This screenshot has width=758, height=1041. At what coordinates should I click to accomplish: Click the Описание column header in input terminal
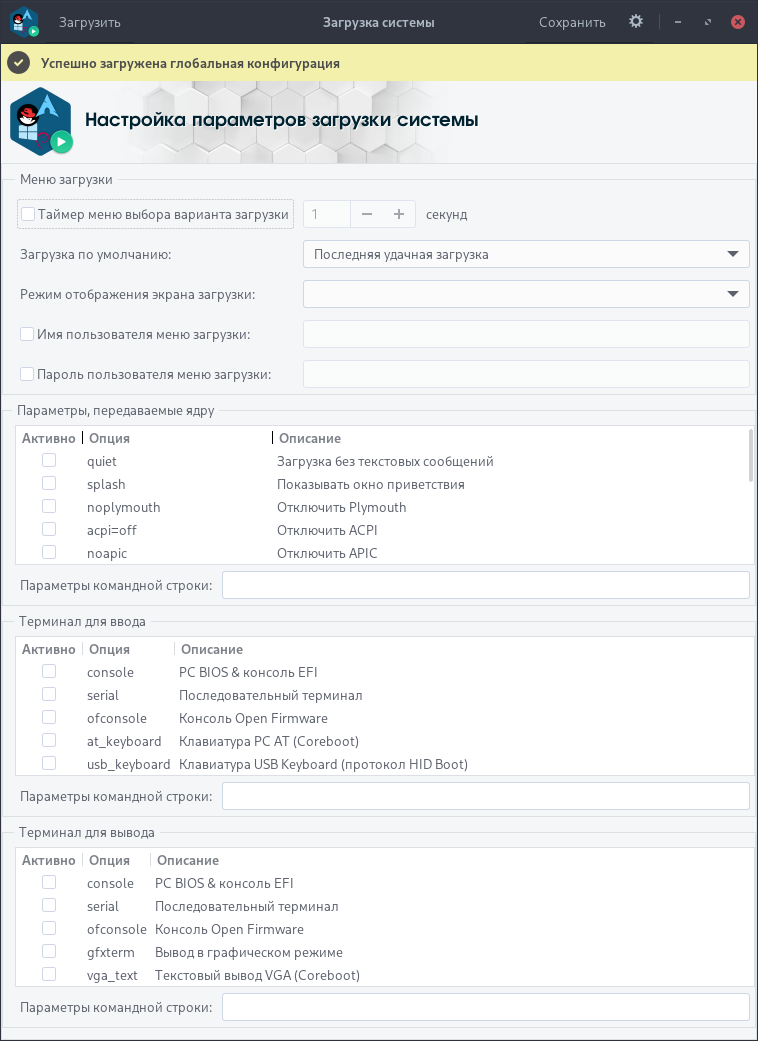pos(212,649)
